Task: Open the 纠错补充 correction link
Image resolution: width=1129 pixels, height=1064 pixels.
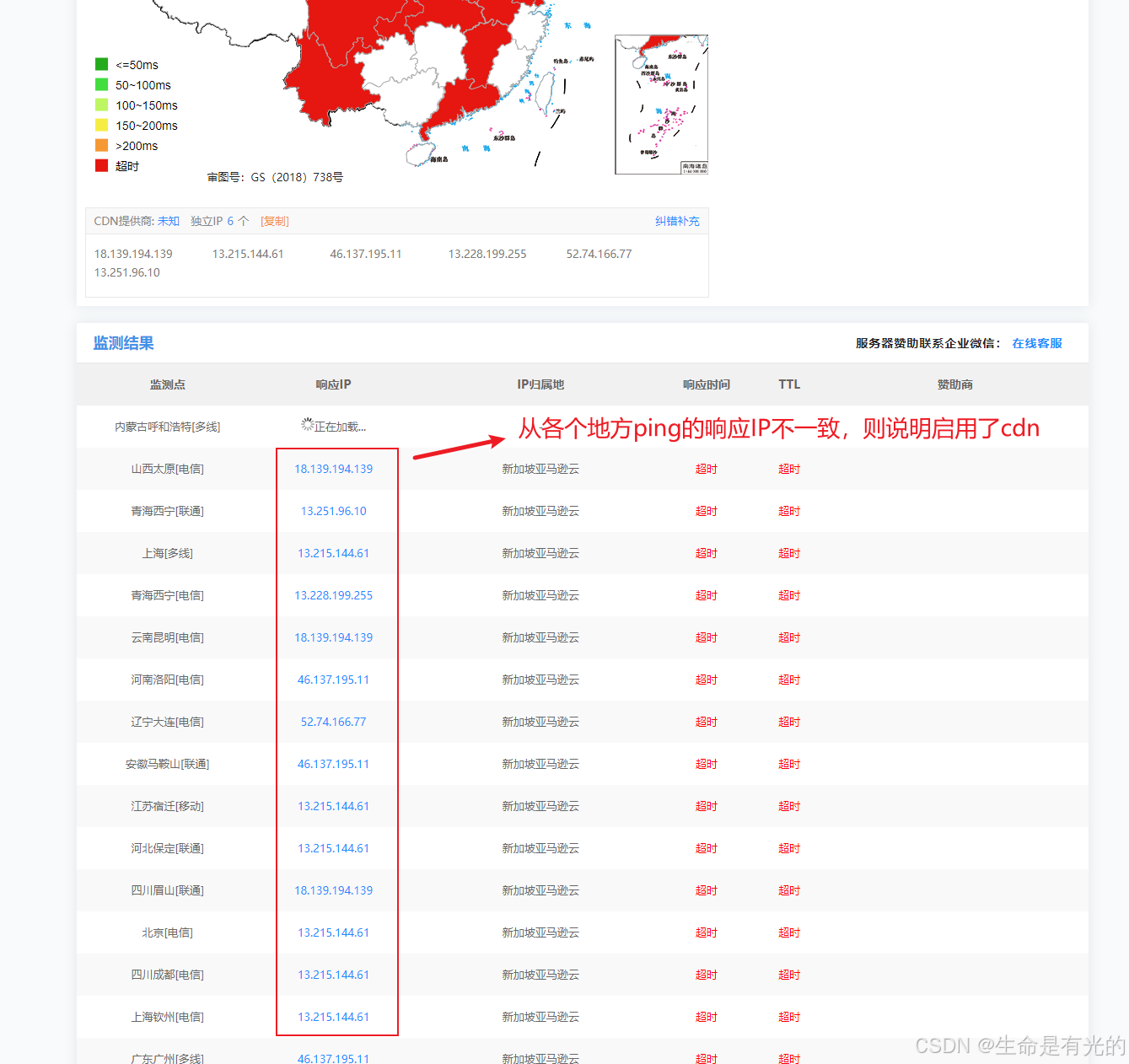Action: coord(677,220)
